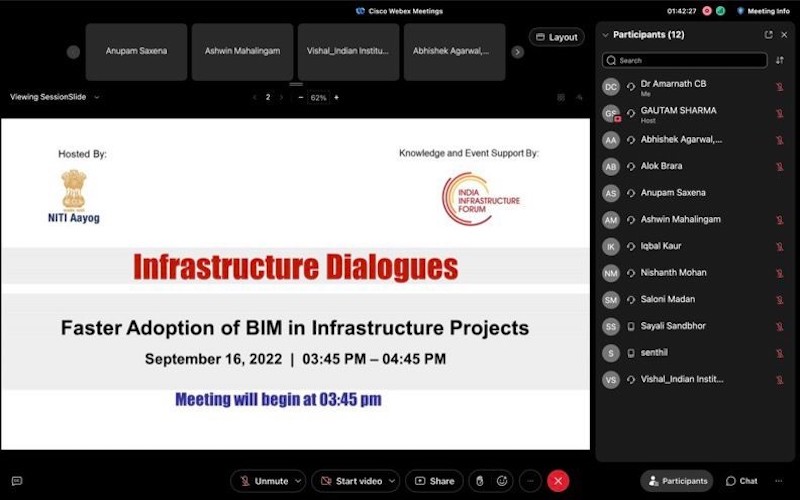Screen dimensions: 800x500
Task: Select senthil in participants list
Action: (694, 353)
